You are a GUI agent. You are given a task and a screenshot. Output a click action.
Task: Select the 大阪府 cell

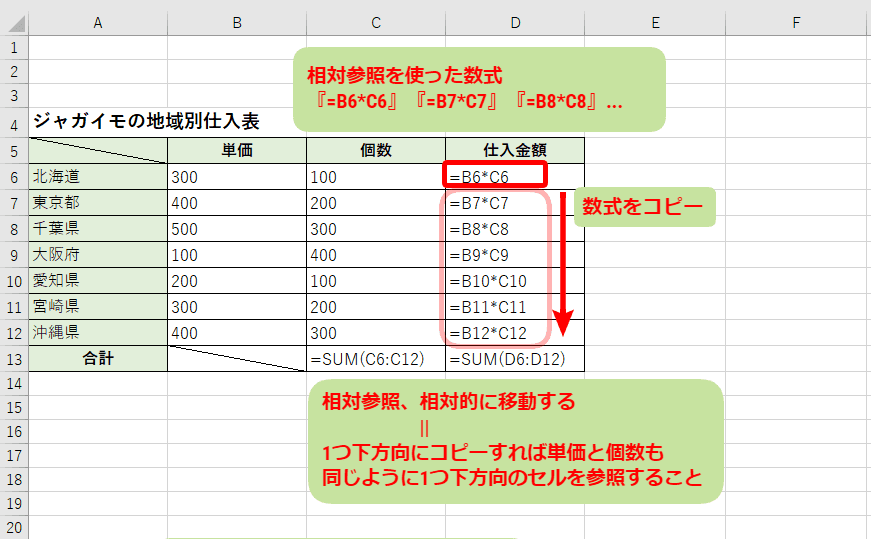pyautogui.click(x=98, y=254)
